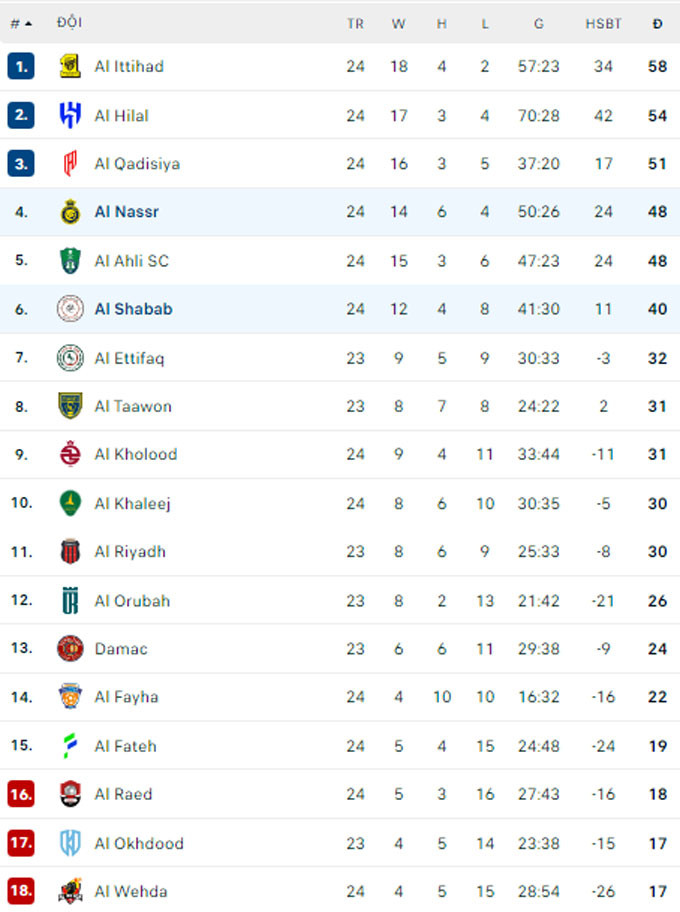Sort table by rank number column
Image resolution: width=680 pixels, height=912 pixels.
click(20, 23)
